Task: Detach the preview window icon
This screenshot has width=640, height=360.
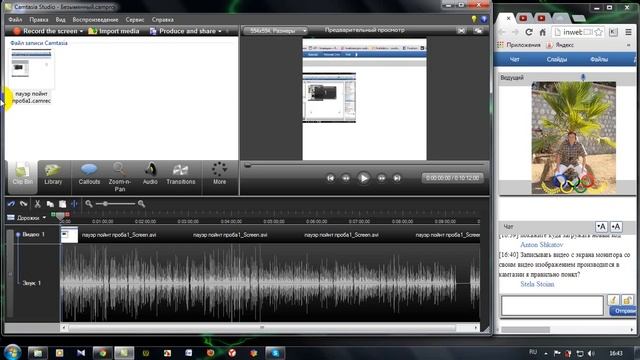Action: (x=478, y=31)
